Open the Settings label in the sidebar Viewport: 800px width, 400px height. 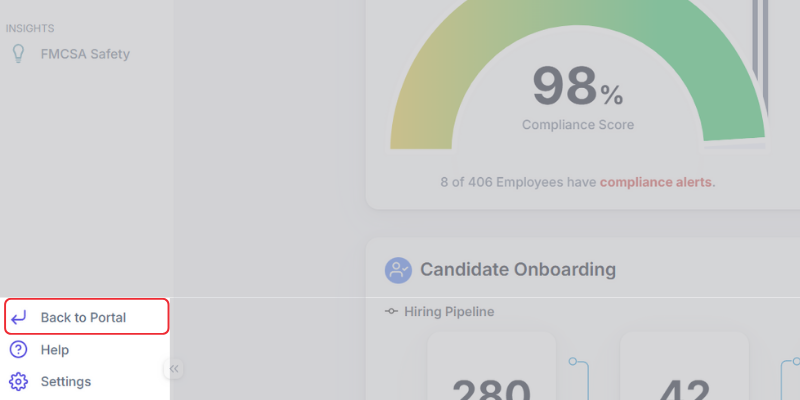[x=66, y=381]
